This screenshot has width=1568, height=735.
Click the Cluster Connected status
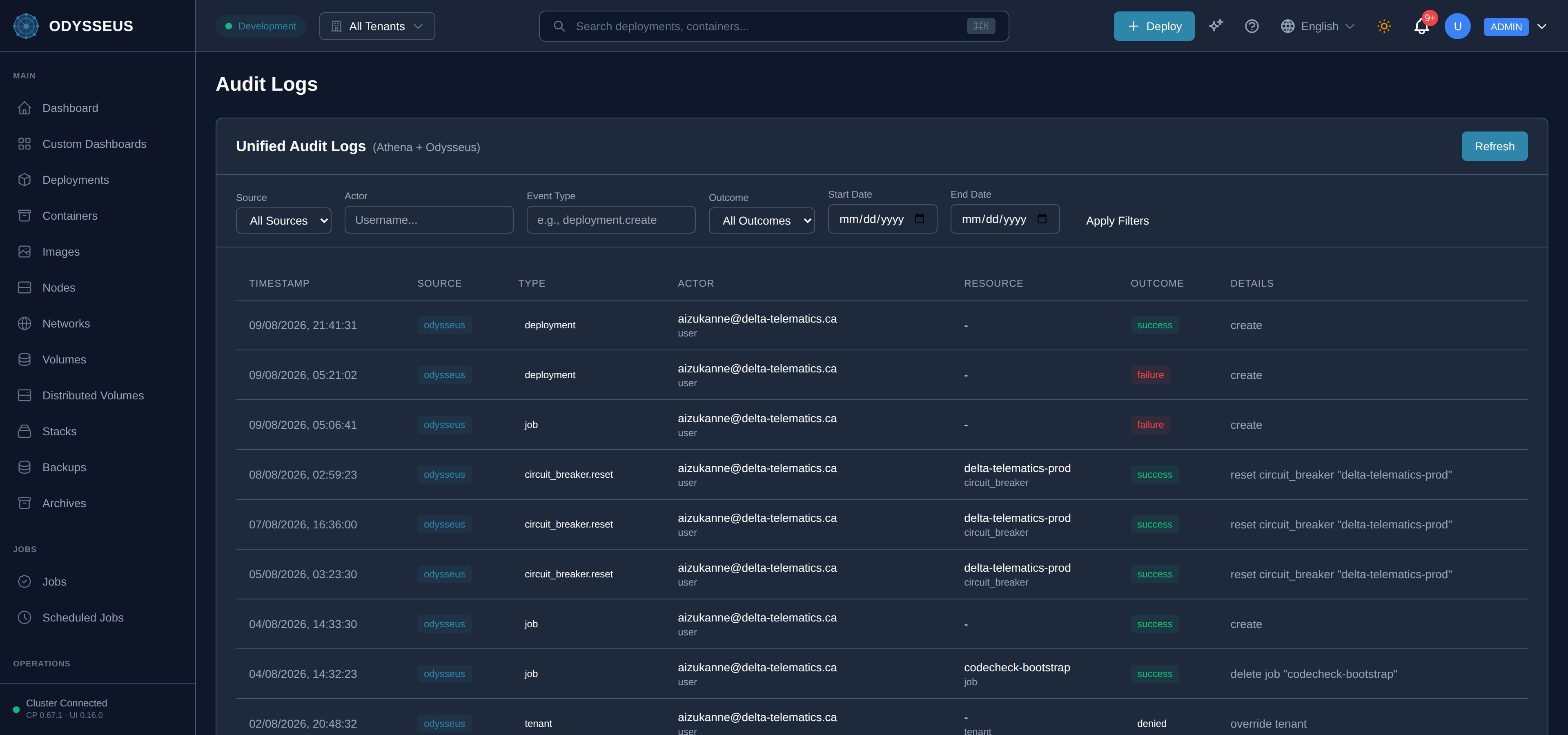point(66,703)
